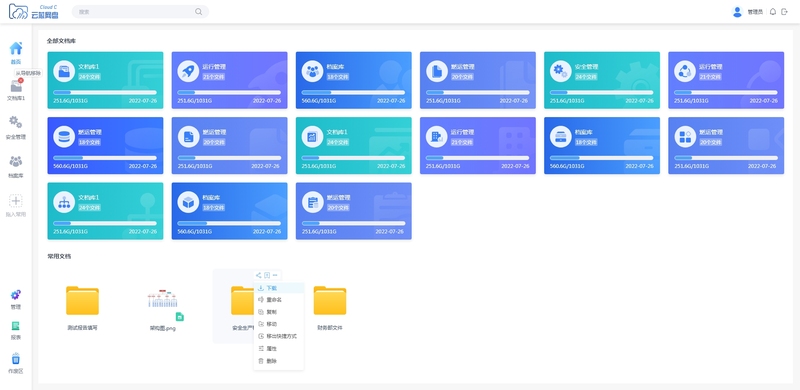Click the plus box to add a shortcut
This screenshot has width=800, height=390.
pyautogui.click(x=16, y=201)
